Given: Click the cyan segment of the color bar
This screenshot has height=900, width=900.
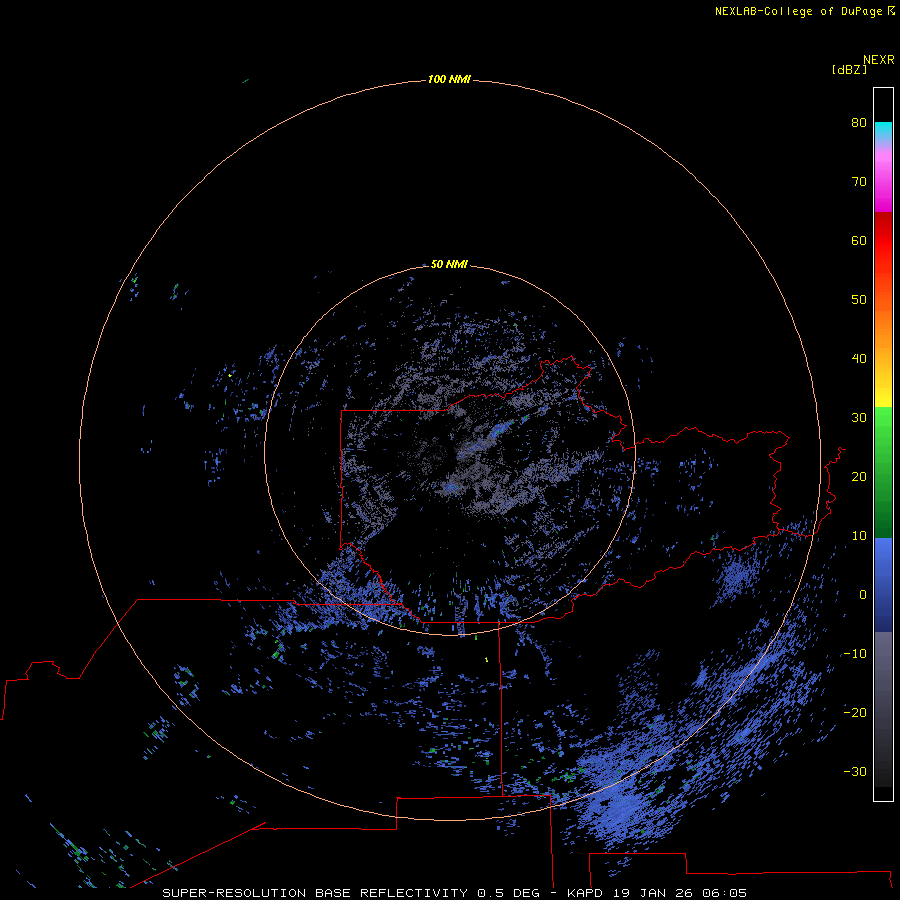Looking at the screenshot, I should tap(883, 130).
